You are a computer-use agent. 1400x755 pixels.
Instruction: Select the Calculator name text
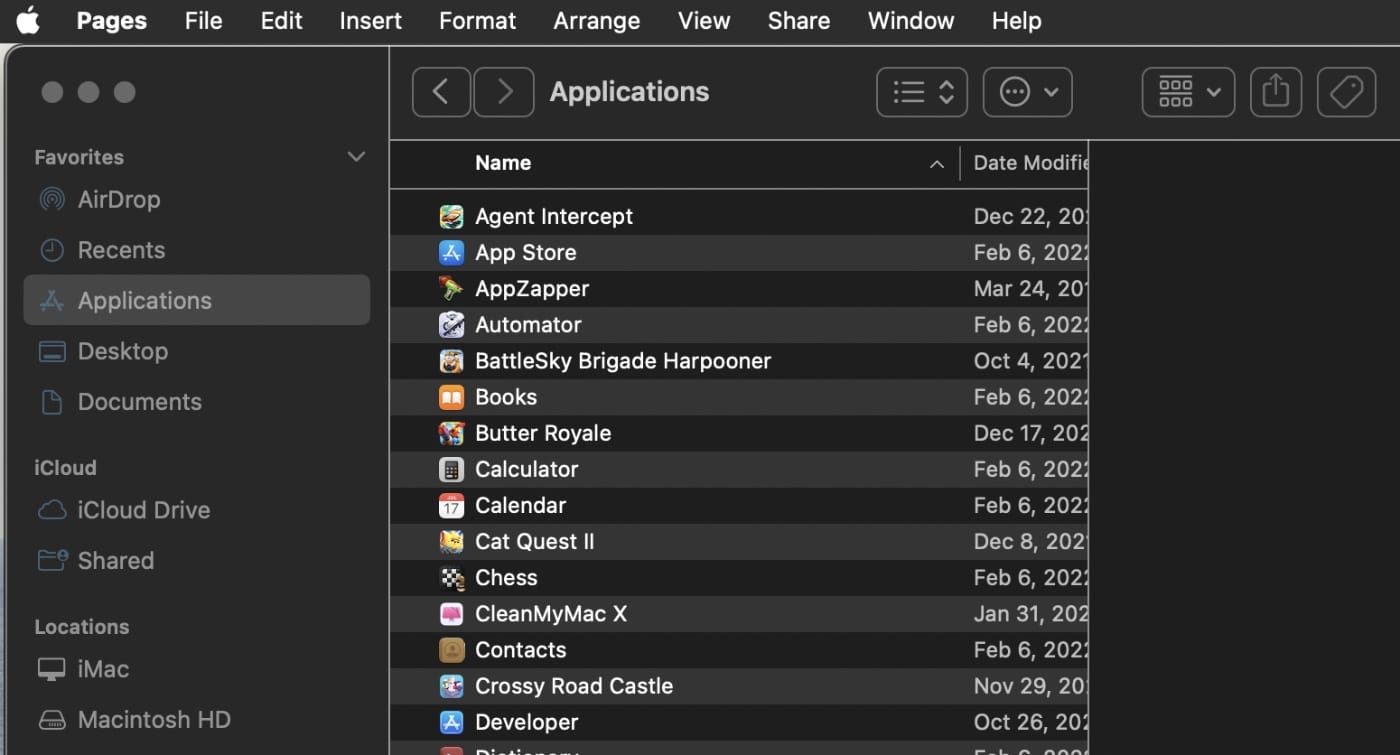[526, 469]
